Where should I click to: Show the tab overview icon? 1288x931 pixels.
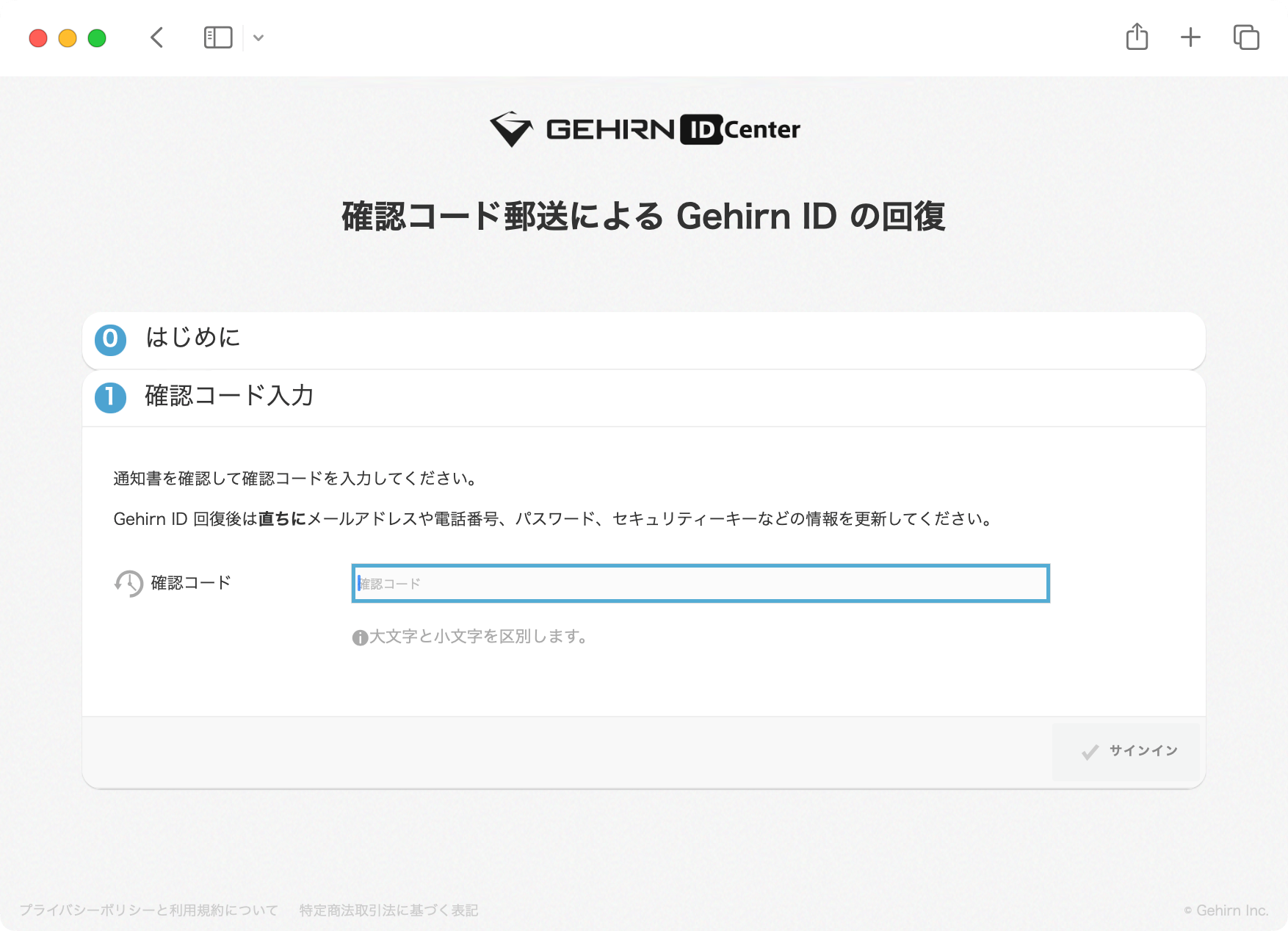[1246, 37]
